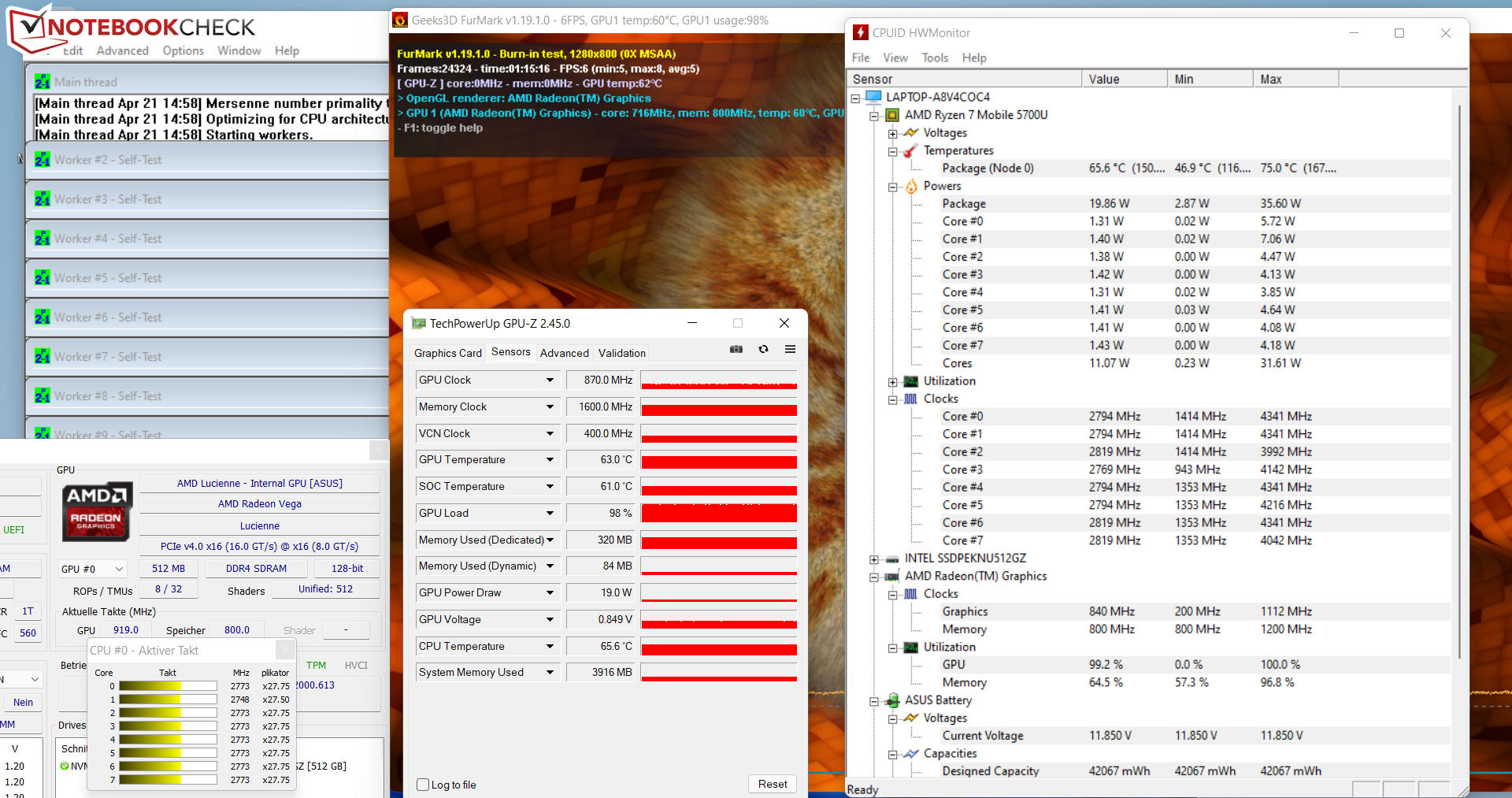The width and height of the screenshot is (1512, 798).
Task: Click the Temperatures thermometer icon in HWMonitor
Action: pos(910,150)
